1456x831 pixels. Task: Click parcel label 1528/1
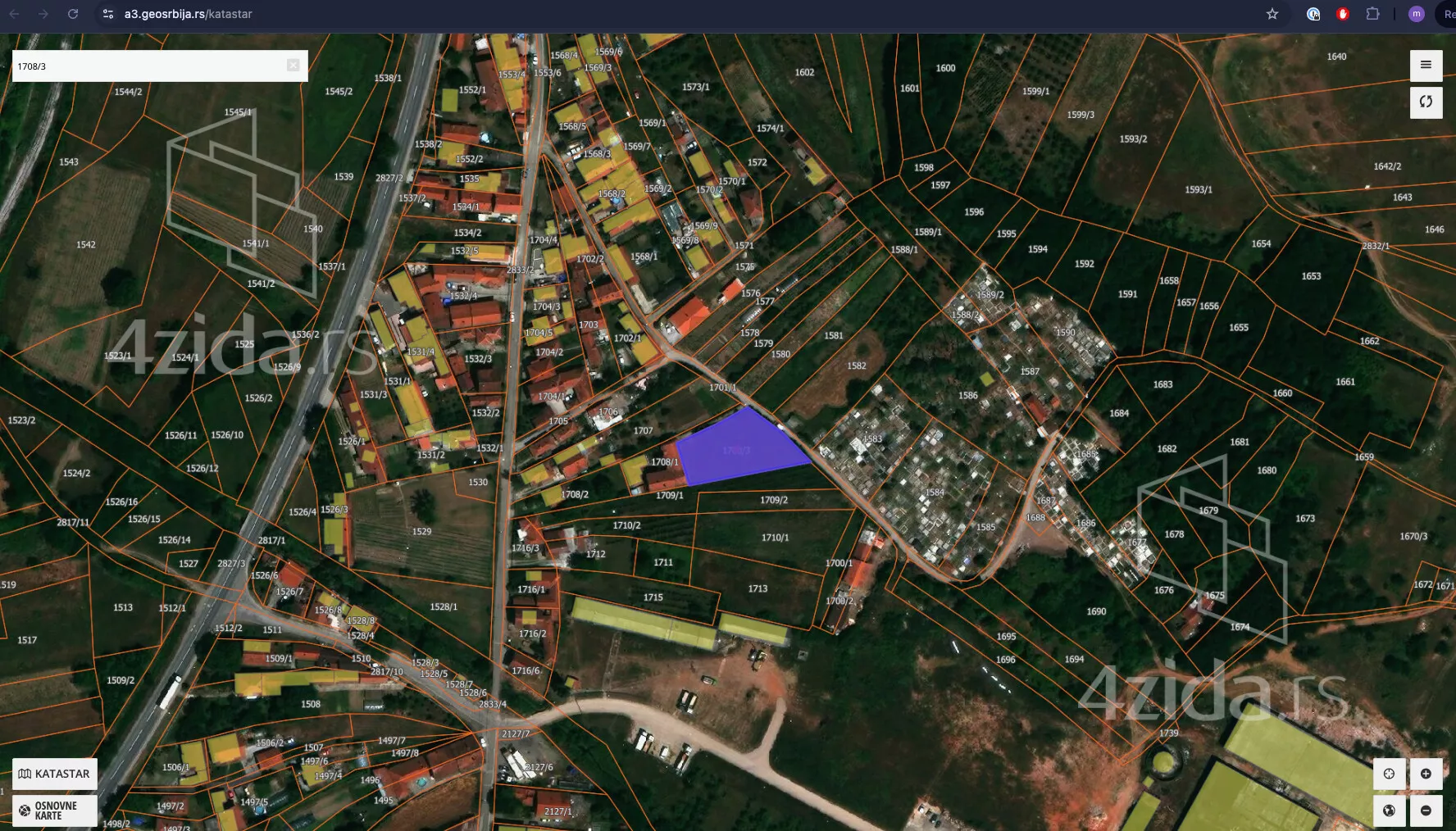point(444,606)
